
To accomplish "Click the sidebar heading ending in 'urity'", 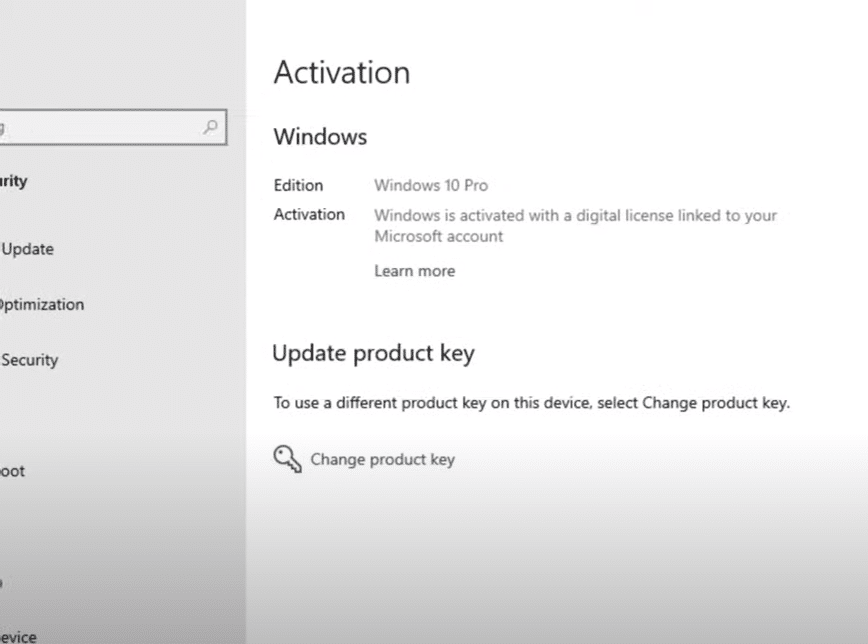I will 13,181.
